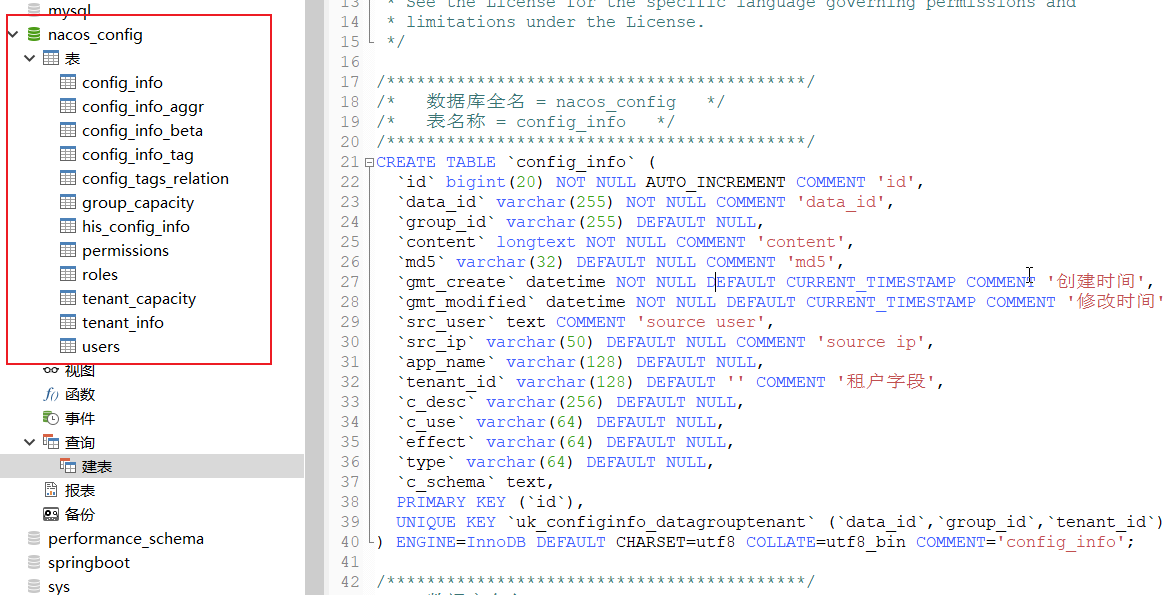The height and width of the screenshot is (595, 1166).
Task: Click 'PRIMARY KEY' on line 38
Action: pos(451,502)
